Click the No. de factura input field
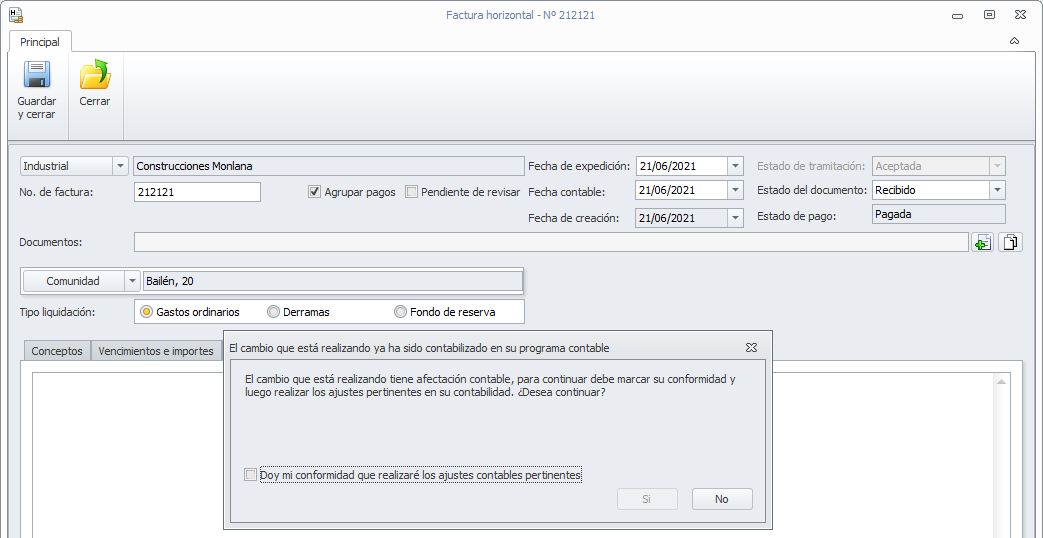This screenshot has height=538, width=1043. pyautogui.click(x=196, y=192)
